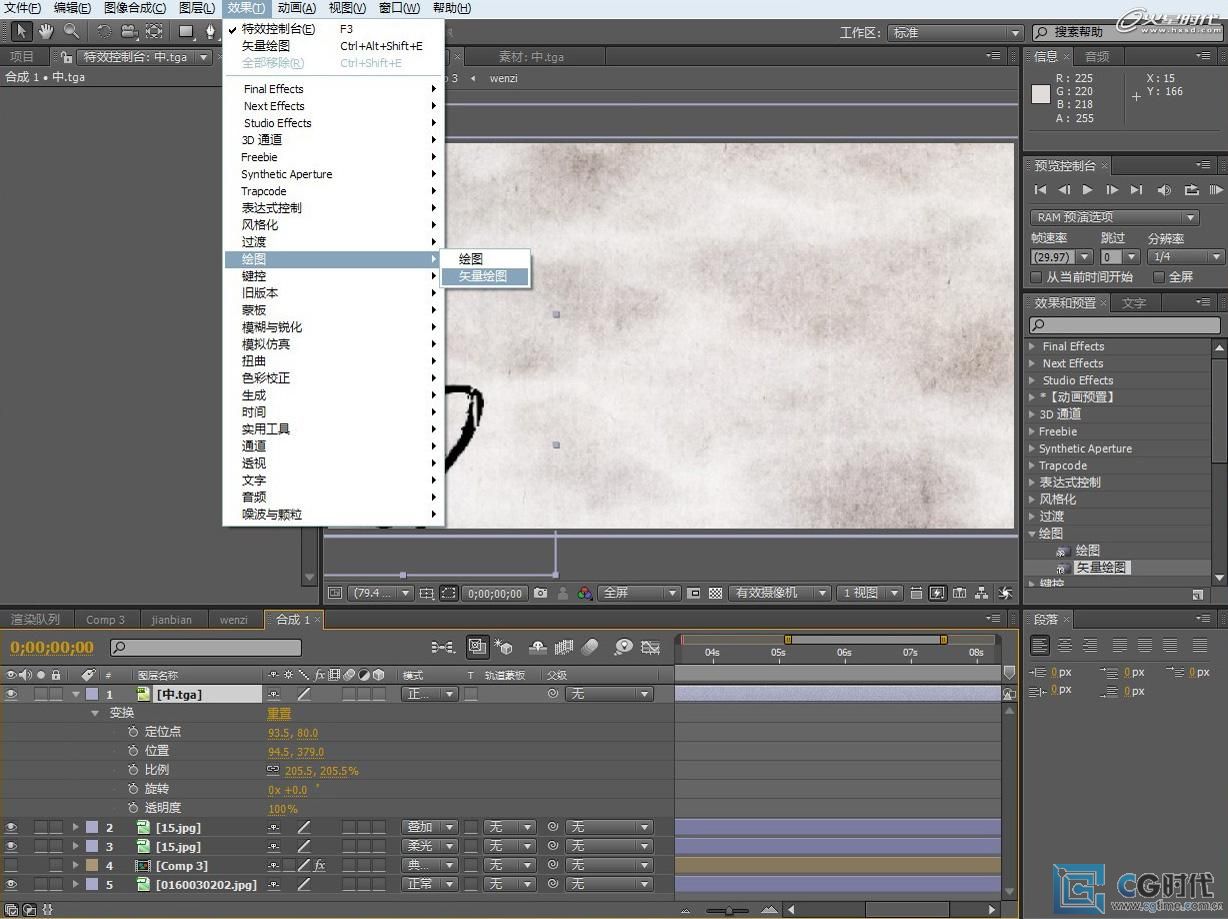Image resolution: width=1228 pixels, height=919 pixels.
Task: Mute audio in preview panel
Action: 1164,190
